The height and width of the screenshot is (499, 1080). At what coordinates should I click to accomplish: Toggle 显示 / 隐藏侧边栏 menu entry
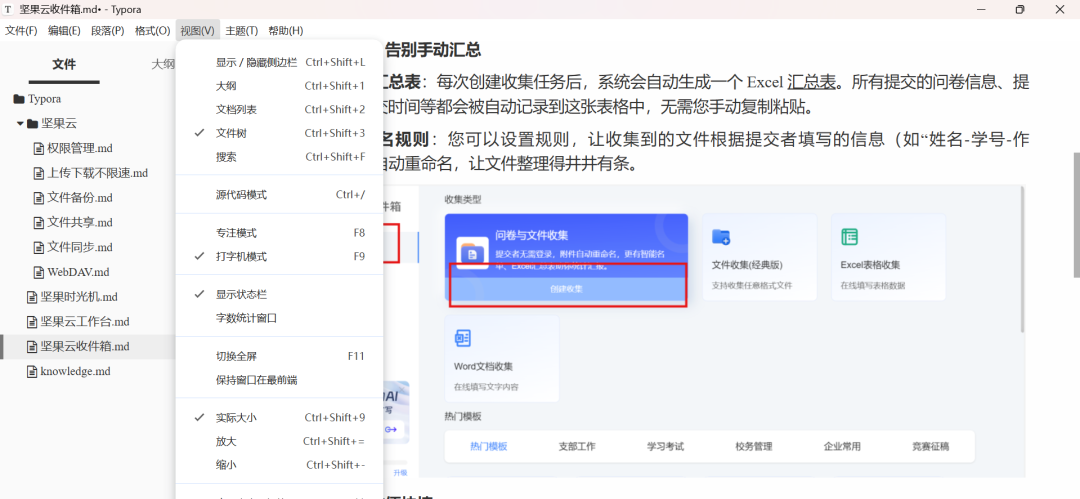coord(280,63)
